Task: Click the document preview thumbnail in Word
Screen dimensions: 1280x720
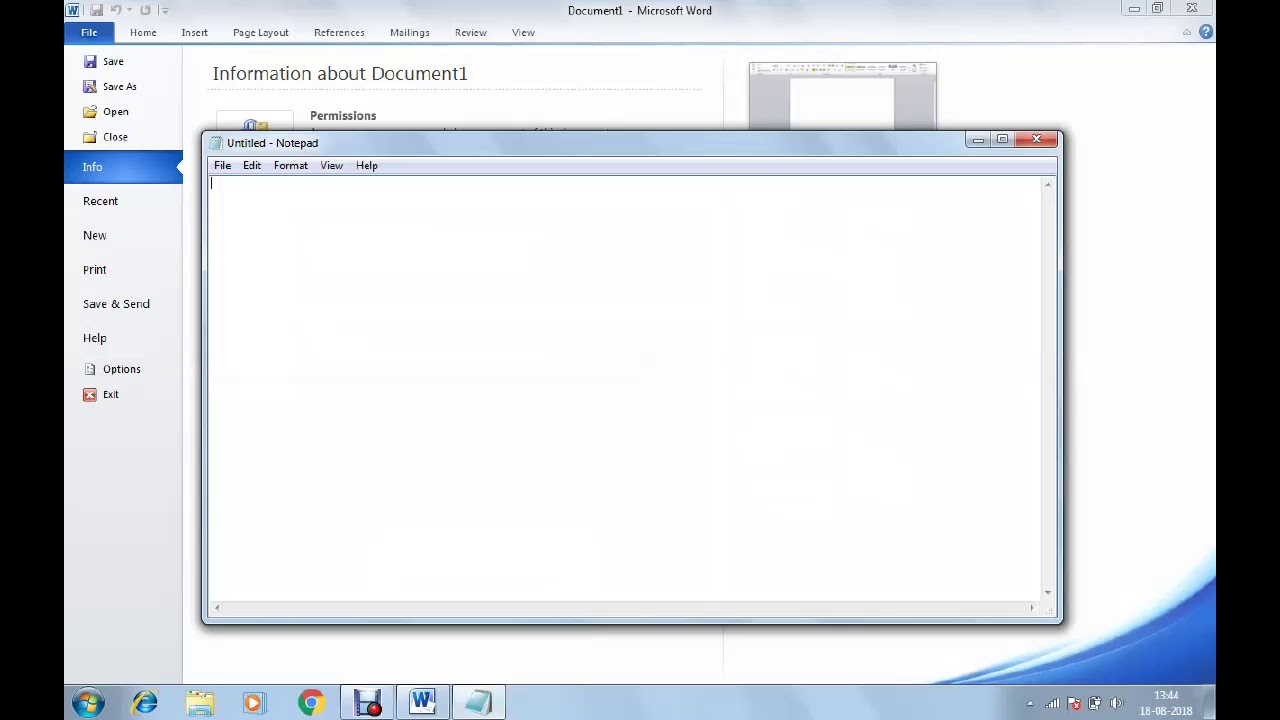Action: tap(842, 96)
